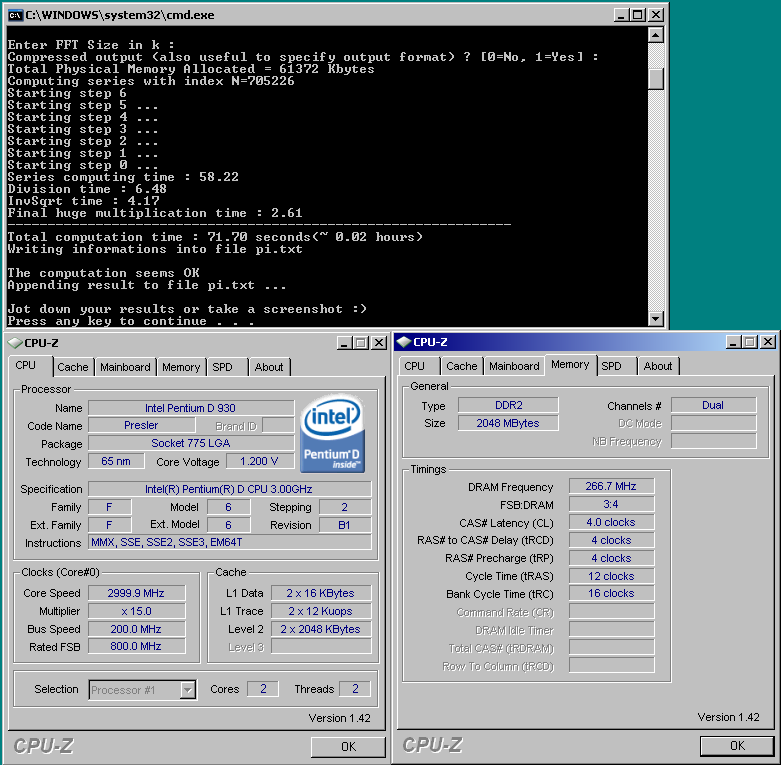Click Bank Cycle Time value '16 clocks'
The width and height of the screenshot is (781, 765).
point(612,593)
